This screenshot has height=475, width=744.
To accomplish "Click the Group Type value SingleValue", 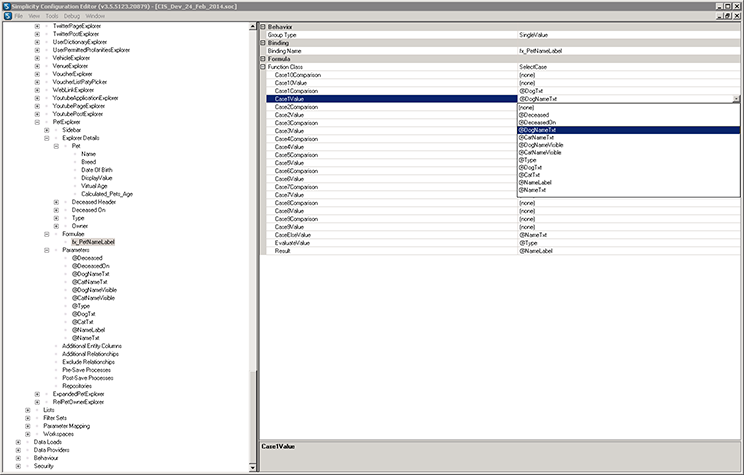I will [x=629, y=35].
